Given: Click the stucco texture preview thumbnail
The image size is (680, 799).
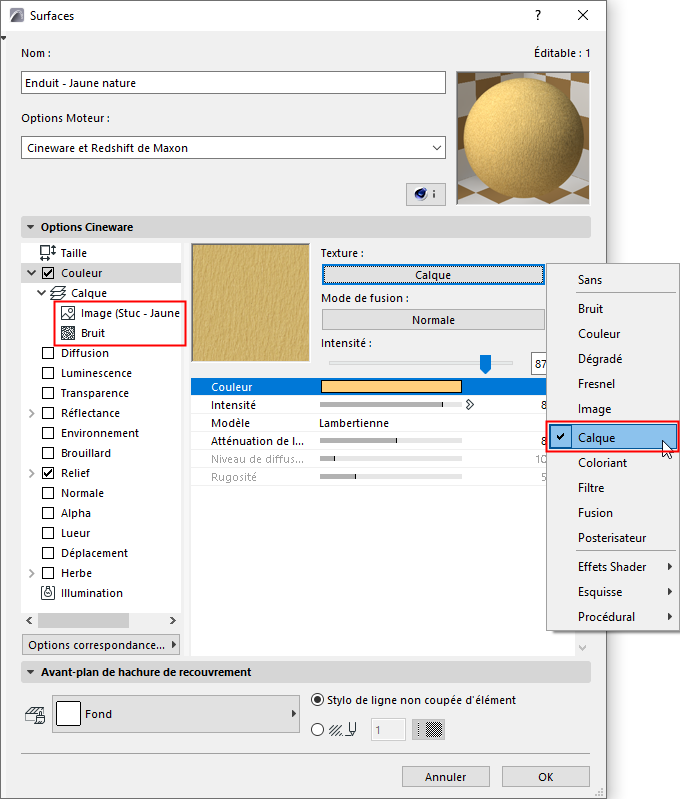Looking at the screenshot, I should point(250,303).
